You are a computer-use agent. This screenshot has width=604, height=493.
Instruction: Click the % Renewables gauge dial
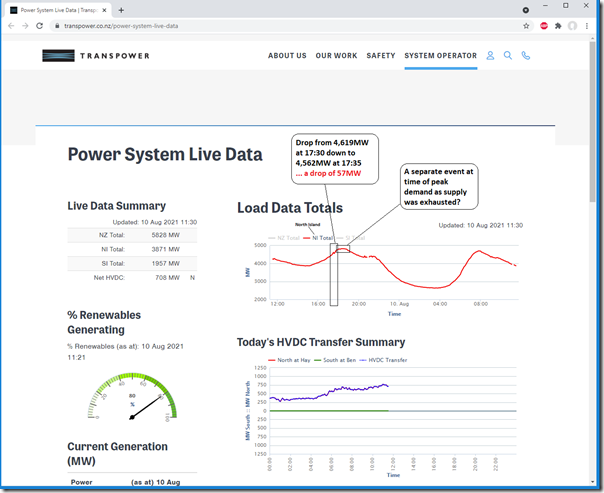[132, 397]
